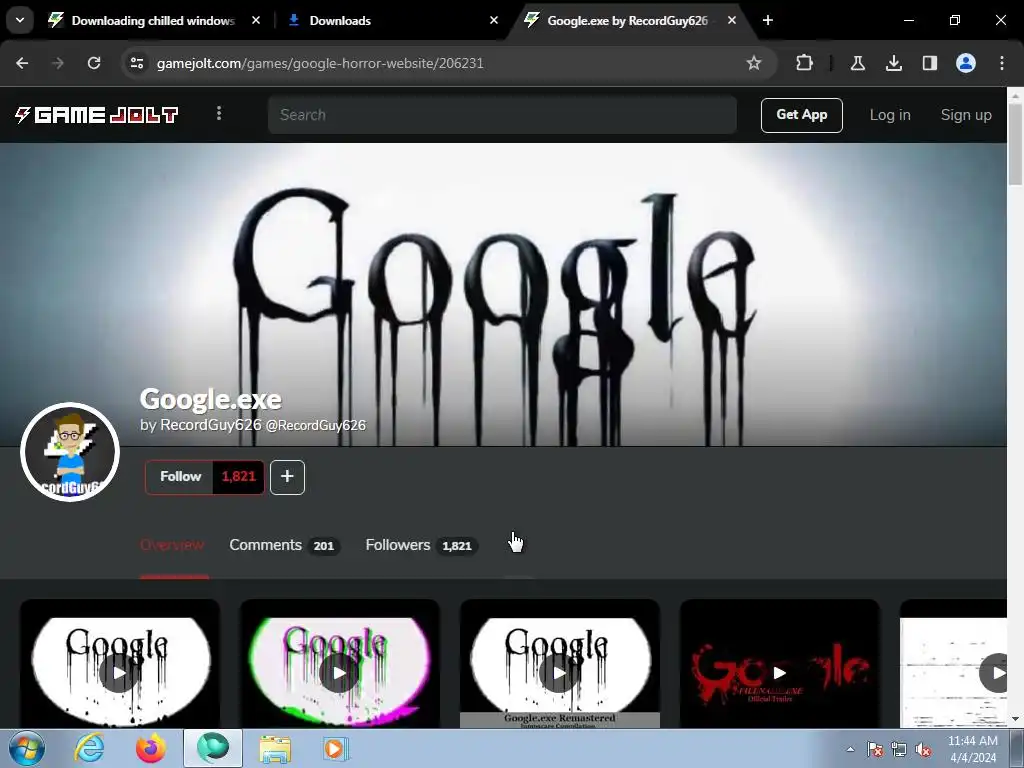The width and height of the screenshot is (1024, 768).
Task: Click the Get App button
Action: pos(801,115)
